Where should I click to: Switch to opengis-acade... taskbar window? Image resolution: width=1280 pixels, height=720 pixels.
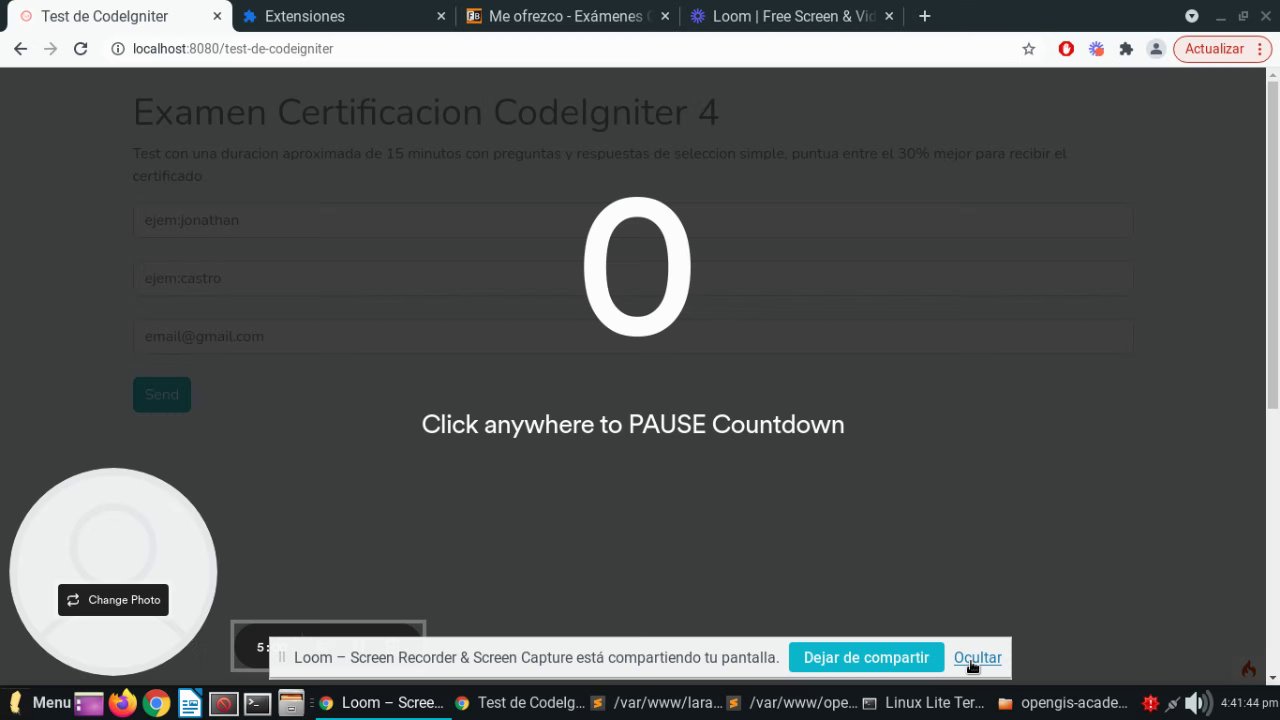(x=1063, y=703)
